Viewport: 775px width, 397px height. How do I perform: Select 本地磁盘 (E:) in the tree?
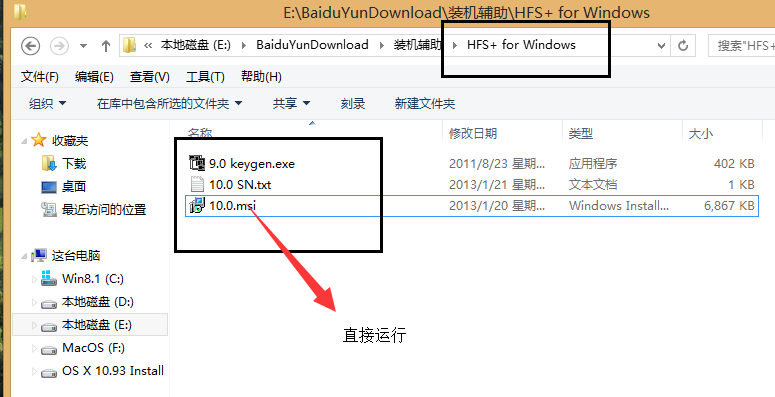(x=97, y=325)
